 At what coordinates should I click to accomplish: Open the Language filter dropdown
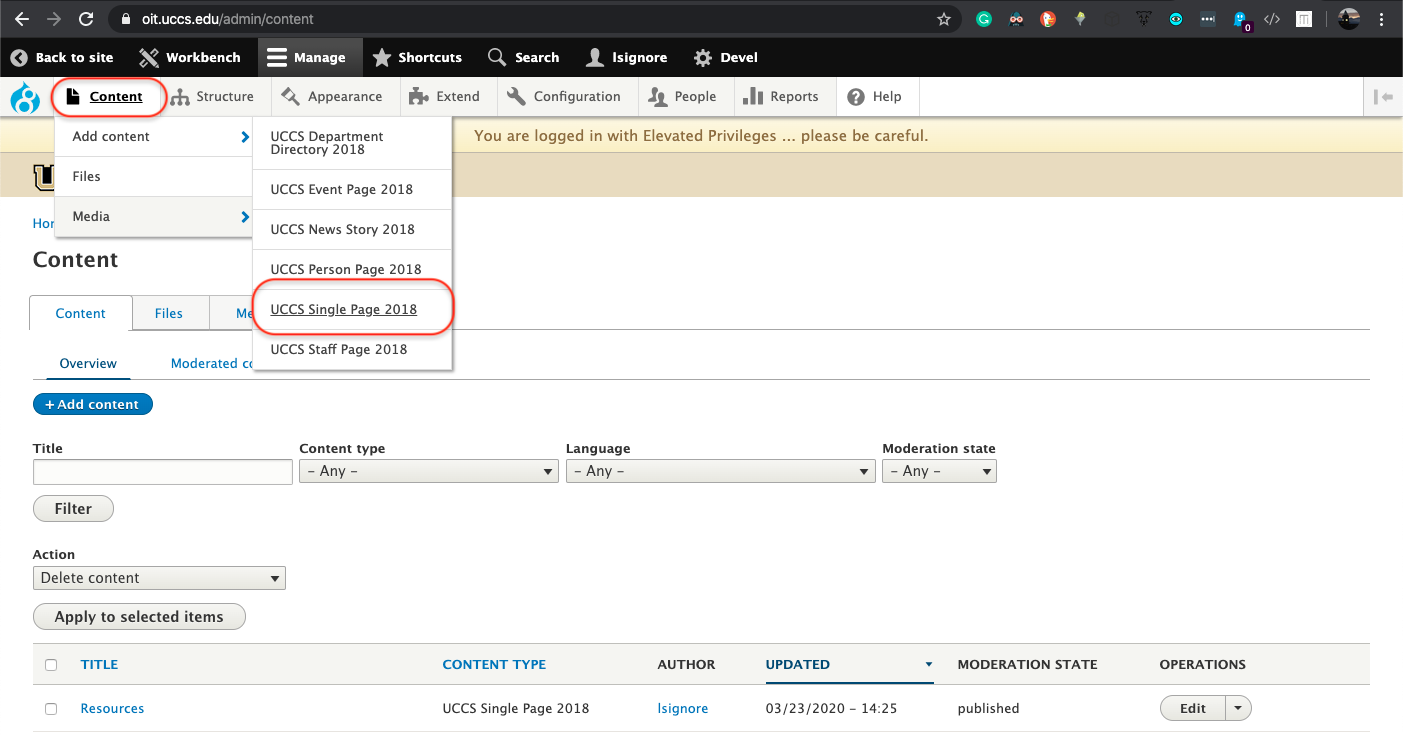point(720,471)
